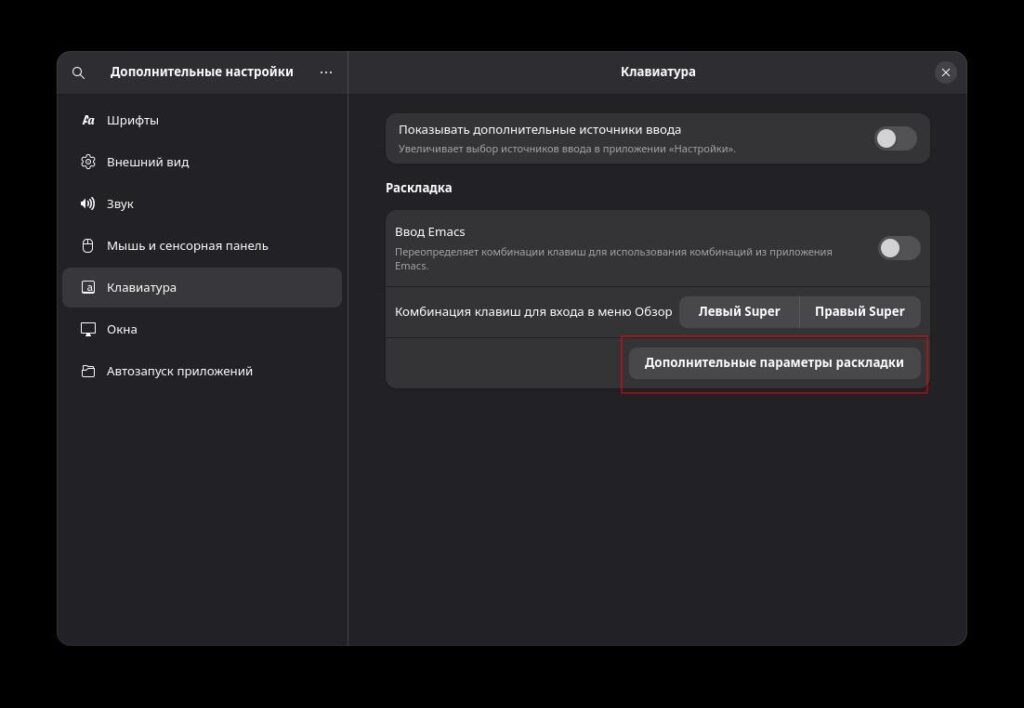Enable Показывать дополнительные источники ввода switch

(x=895, y=139)
